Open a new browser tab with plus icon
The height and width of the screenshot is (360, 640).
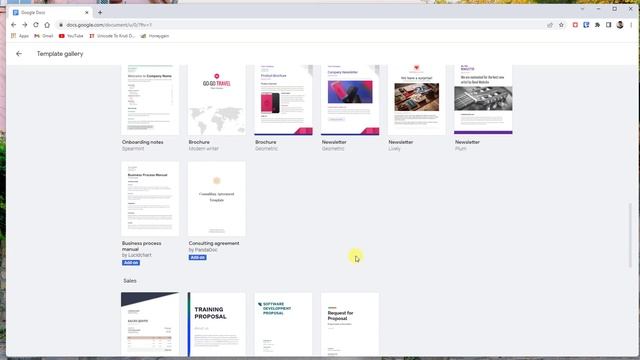click(x=100, y=13)
